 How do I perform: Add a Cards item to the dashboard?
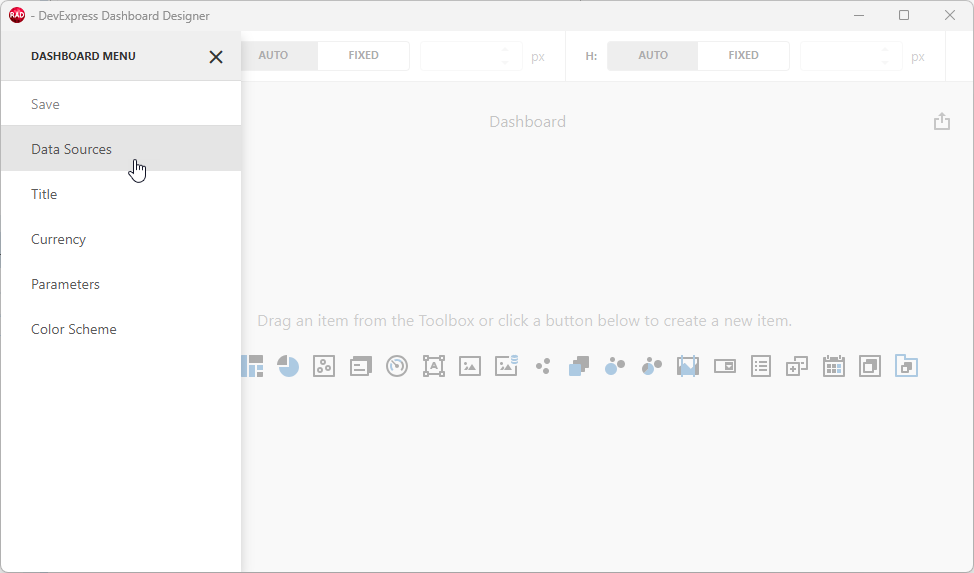click(360, 366)
